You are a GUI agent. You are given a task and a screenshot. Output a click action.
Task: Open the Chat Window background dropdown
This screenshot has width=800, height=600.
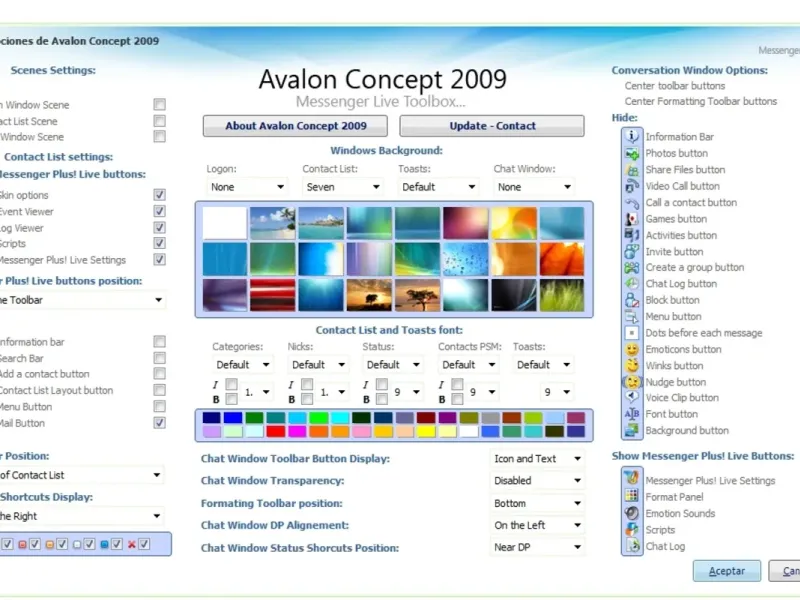tap(534, 187)
